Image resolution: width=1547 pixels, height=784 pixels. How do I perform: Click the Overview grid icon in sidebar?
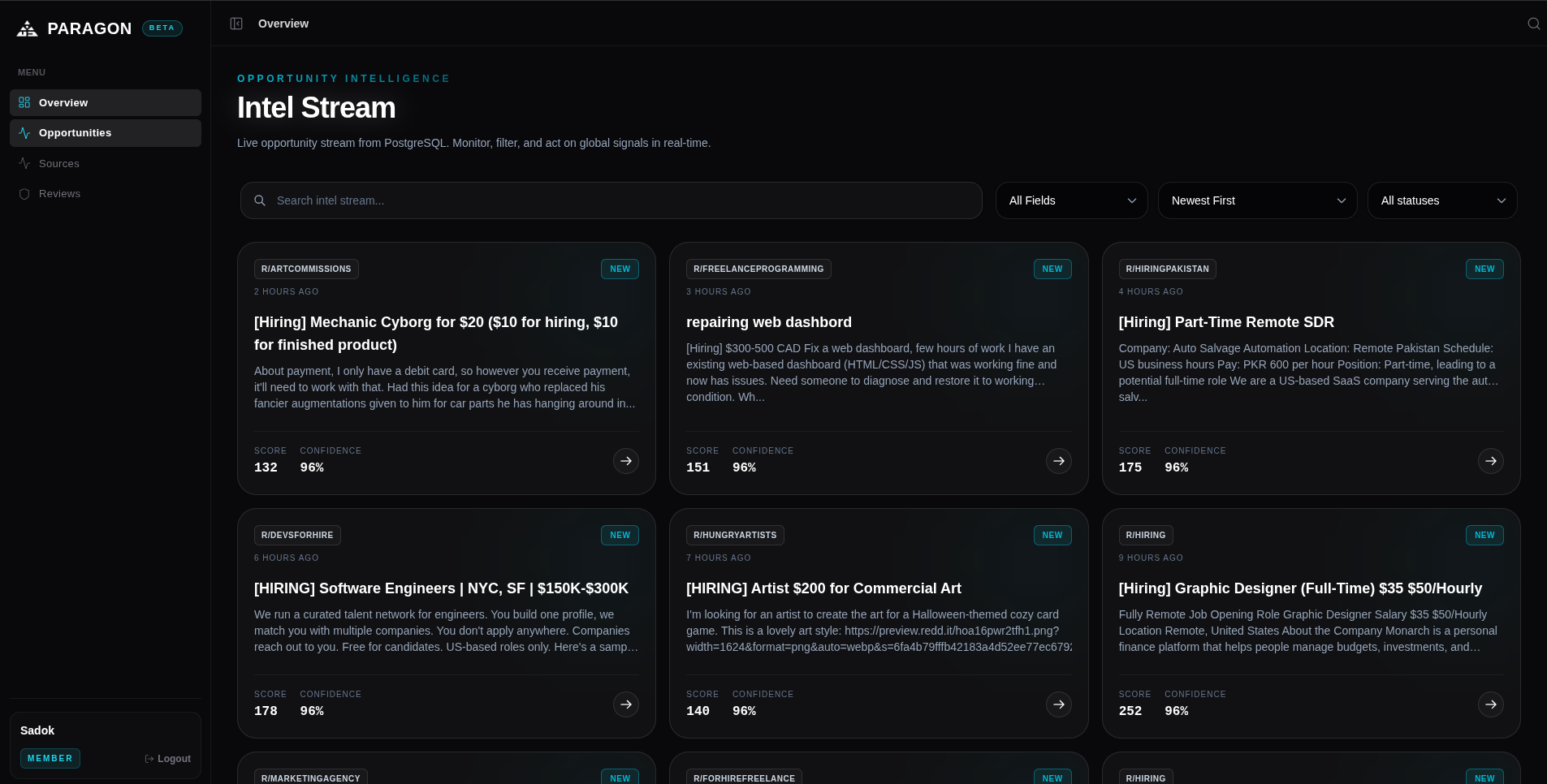coord(24,103)
